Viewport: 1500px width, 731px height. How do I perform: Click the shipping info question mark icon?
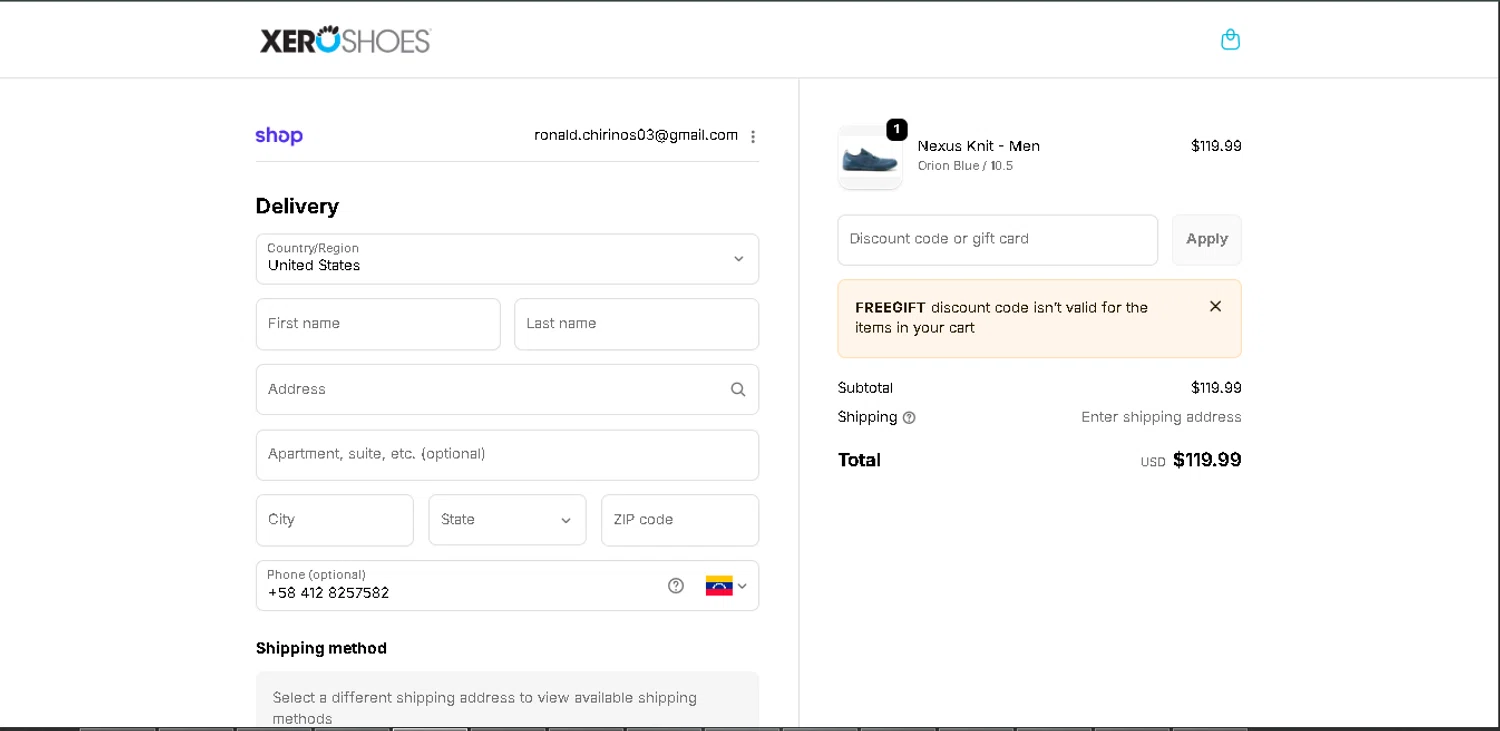[909, 418]
